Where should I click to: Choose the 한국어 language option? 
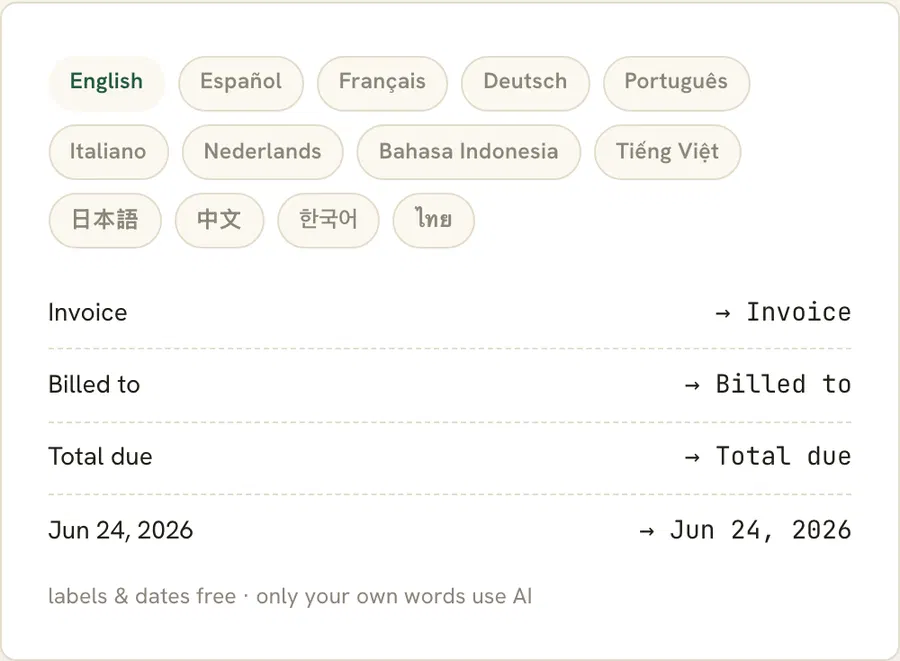328,220
